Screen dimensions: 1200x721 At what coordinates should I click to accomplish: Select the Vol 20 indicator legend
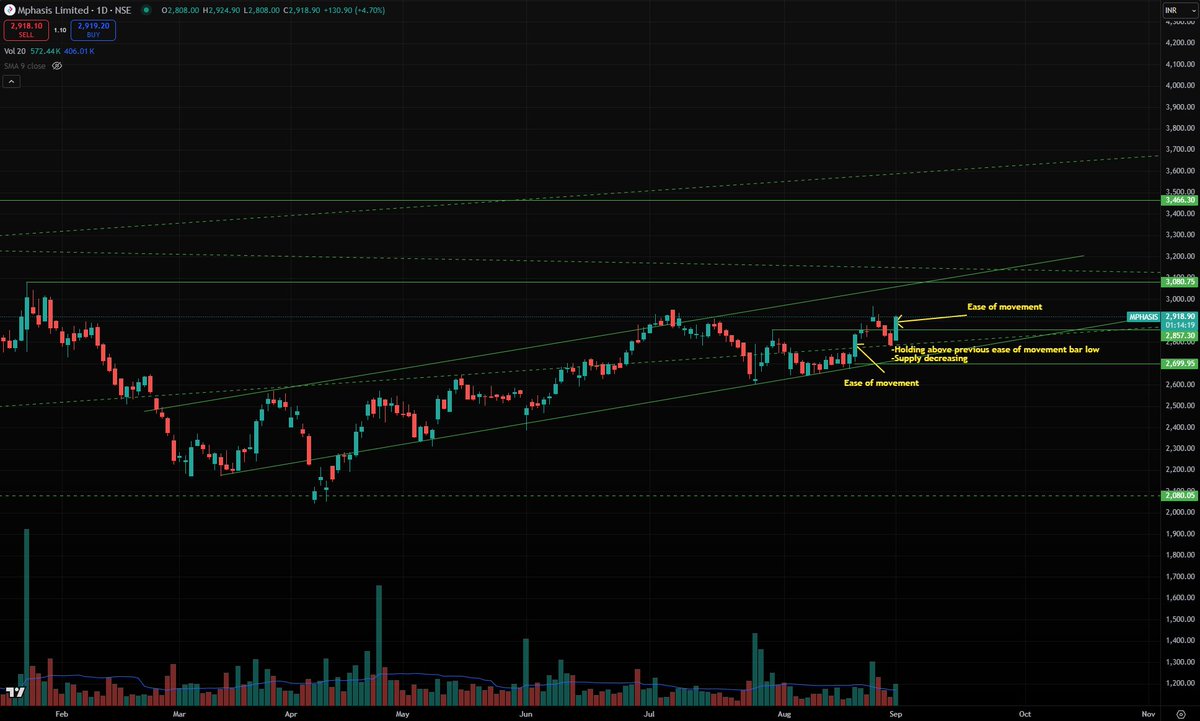[x=17, y=50]
